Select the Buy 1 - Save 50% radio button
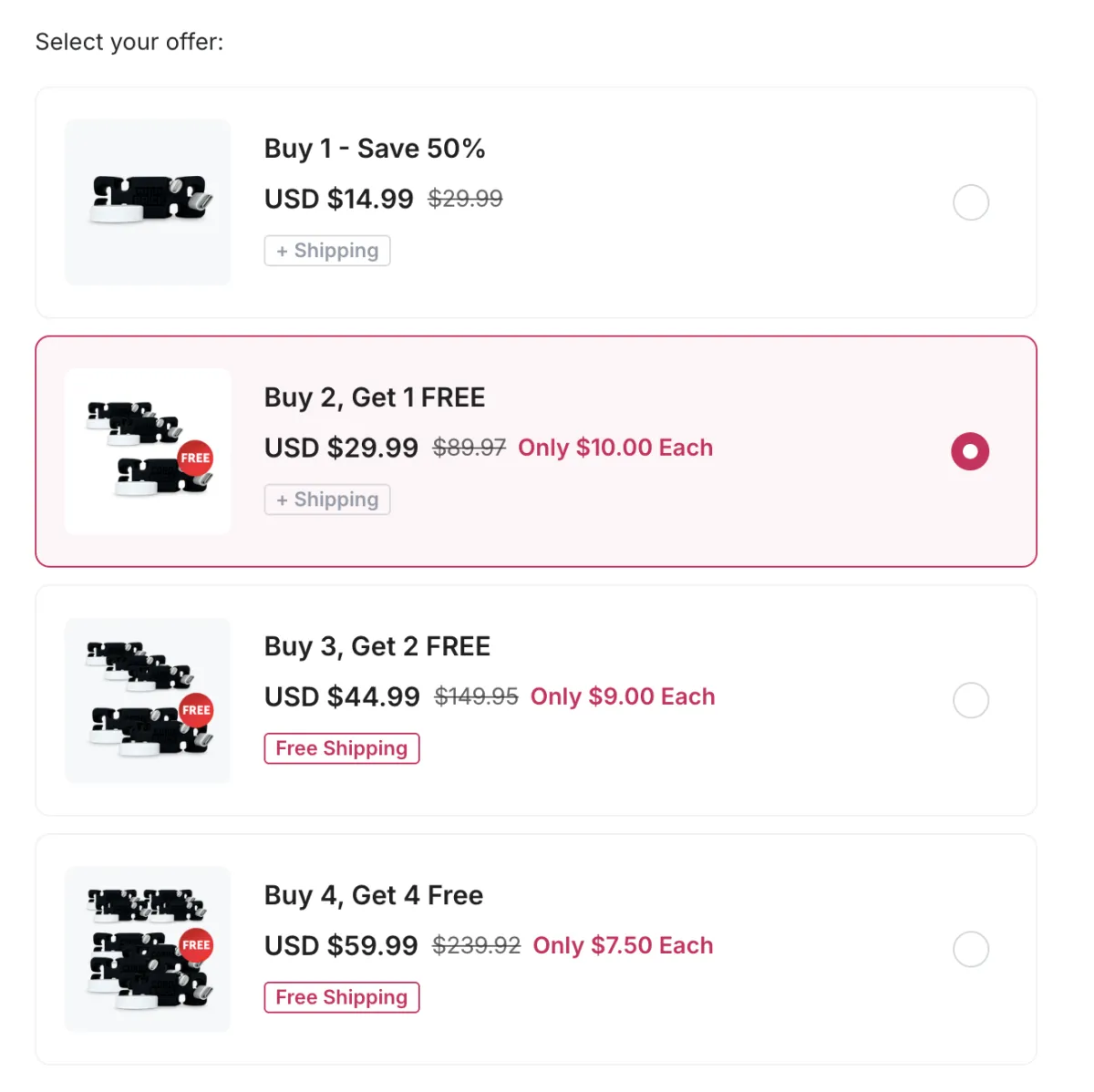The height and width of the screenshot is (1092, 1094). [970, 202]
